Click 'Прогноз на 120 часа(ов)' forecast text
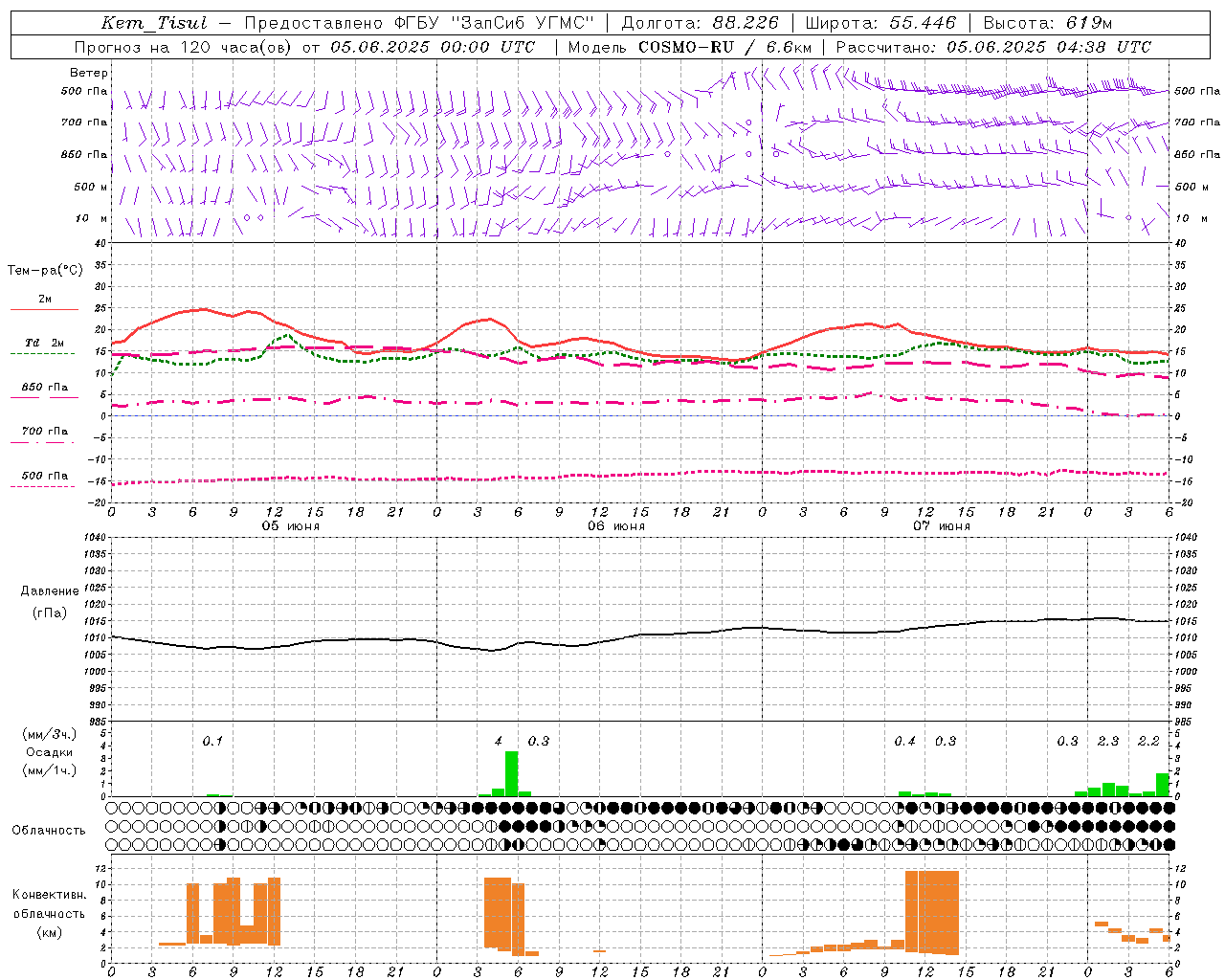The height and width of the screenshot is (980, 1225). (184, 47)
